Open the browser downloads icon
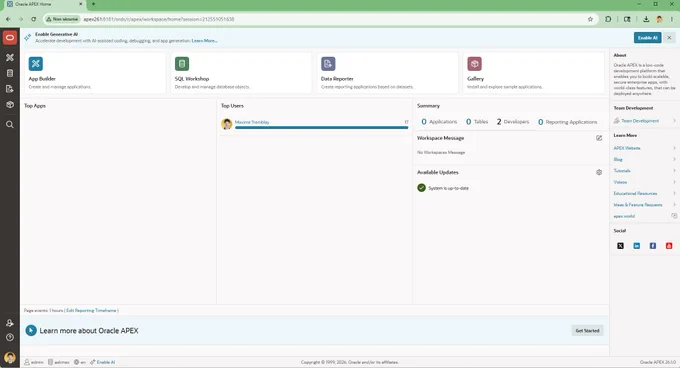The height and width of the screenshot is (368, 680). click(x=646, y=19)
